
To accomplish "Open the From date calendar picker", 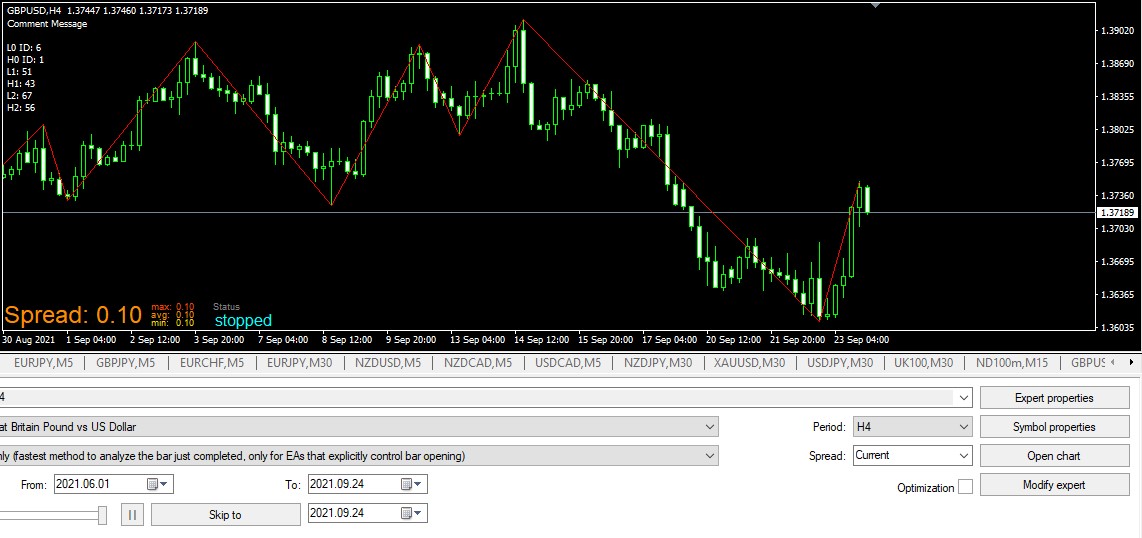I will click(x=158, y=484).
